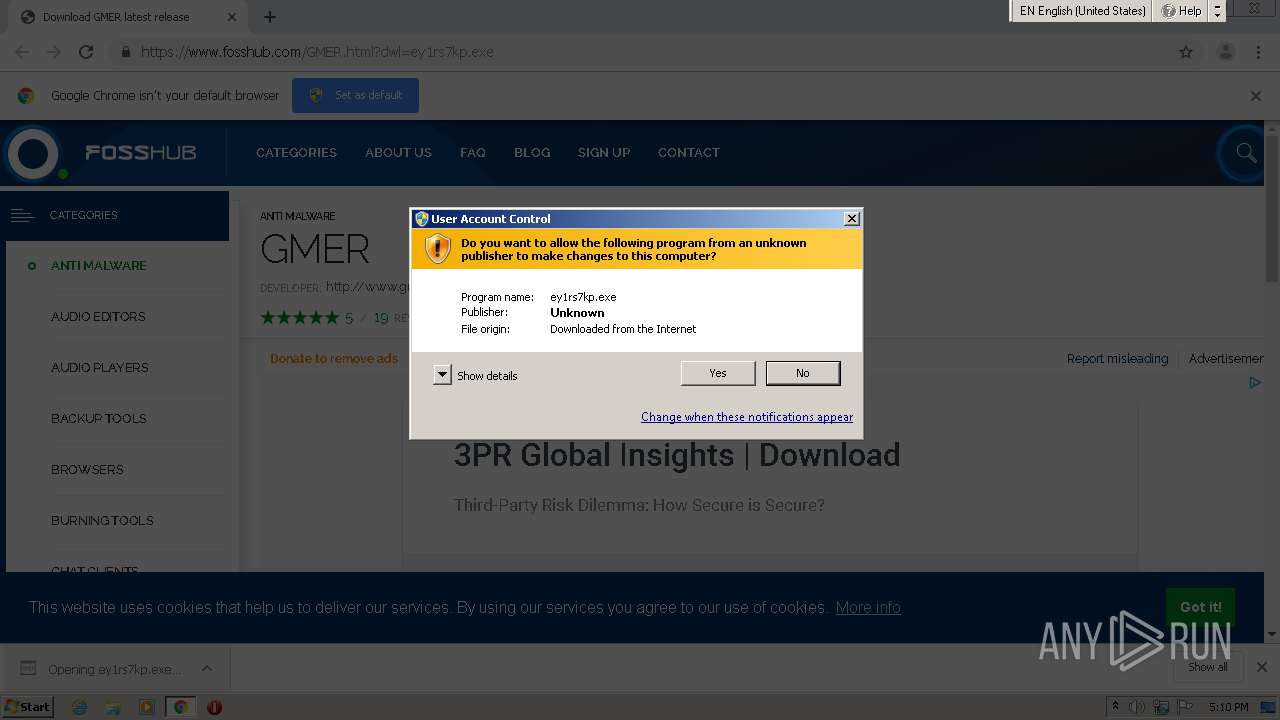This screenshot has height=720, width=1280.
Task: Select BURNING TOOLS category in sidebar
Action: (102, 521)
